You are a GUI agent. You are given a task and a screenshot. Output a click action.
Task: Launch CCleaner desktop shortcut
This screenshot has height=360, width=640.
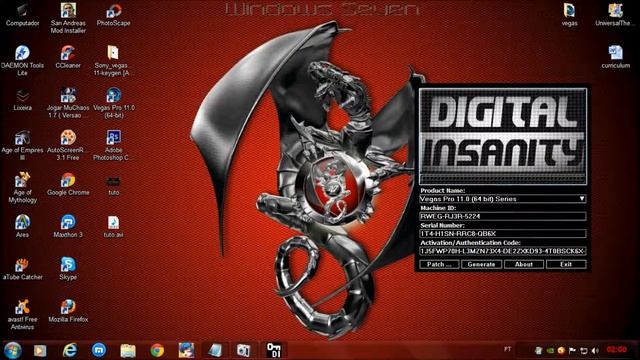point(68,57)
